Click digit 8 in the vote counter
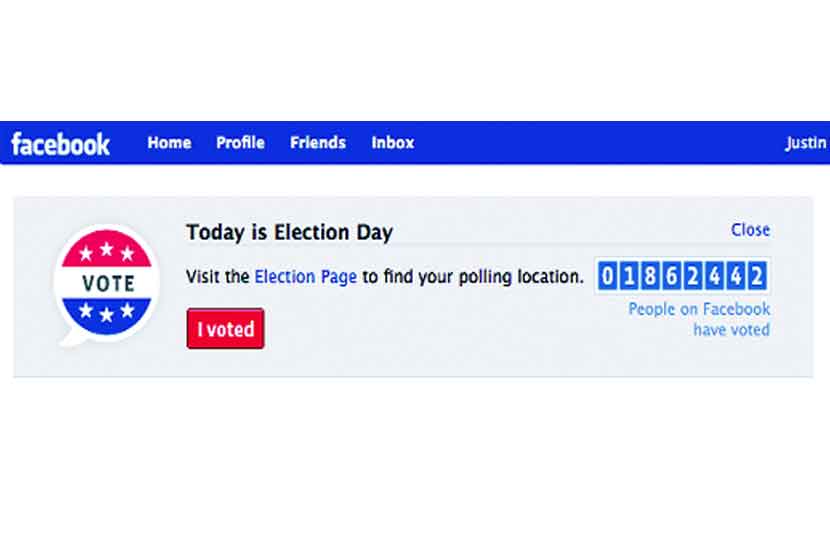This screenshot has height=553, width=830. (652, 276)
